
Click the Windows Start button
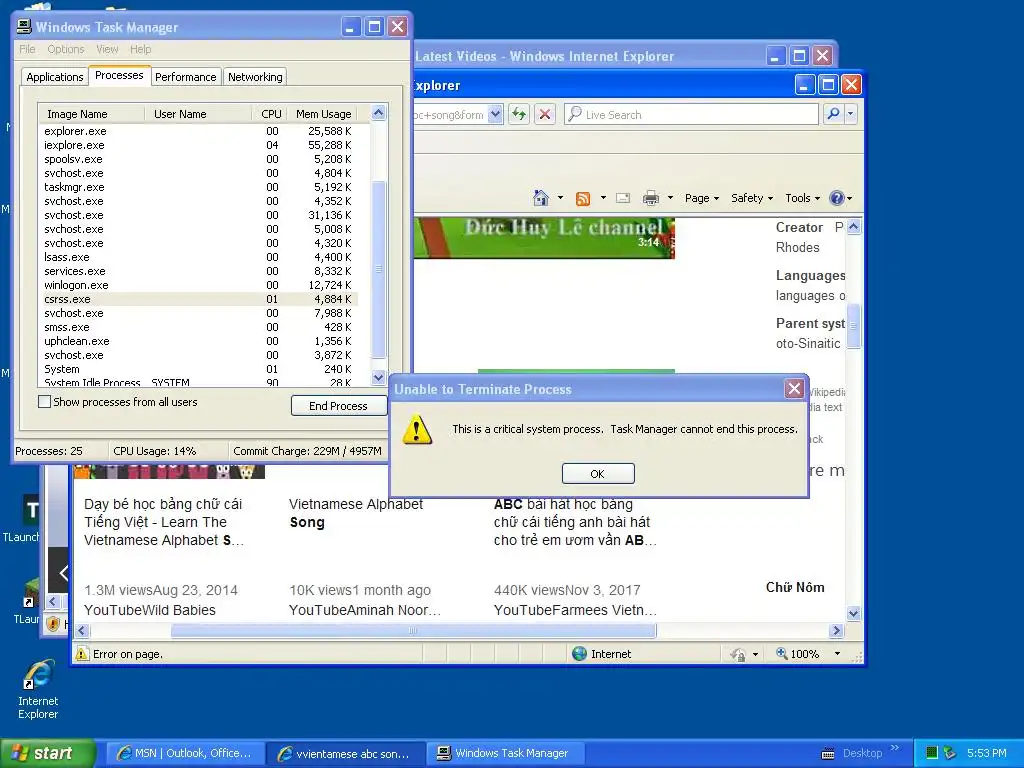[48, 753]
